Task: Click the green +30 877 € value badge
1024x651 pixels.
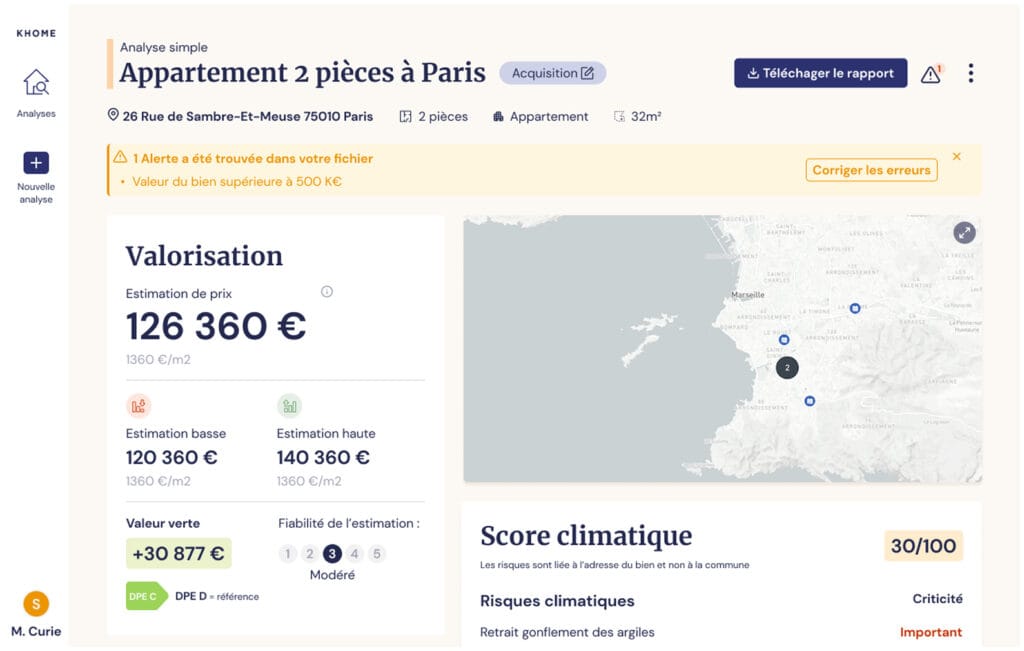Action: point(178,553)
